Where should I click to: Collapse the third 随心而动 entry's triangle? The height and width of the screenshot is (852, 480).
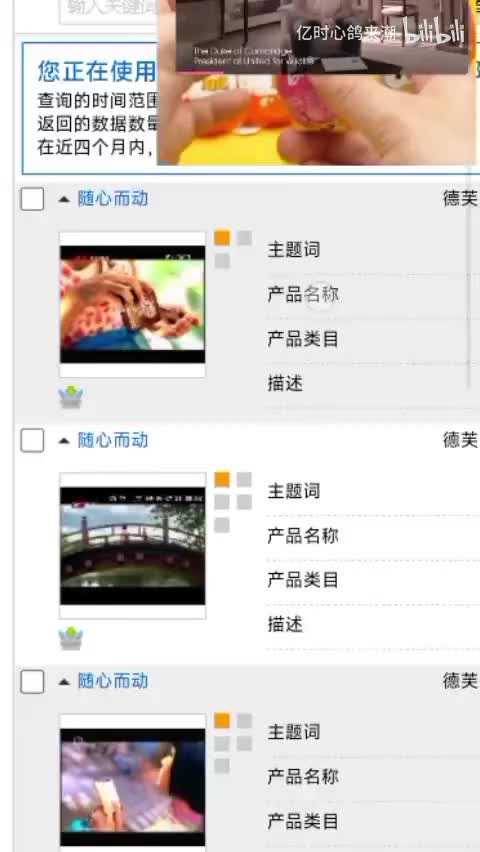point(64,682)
